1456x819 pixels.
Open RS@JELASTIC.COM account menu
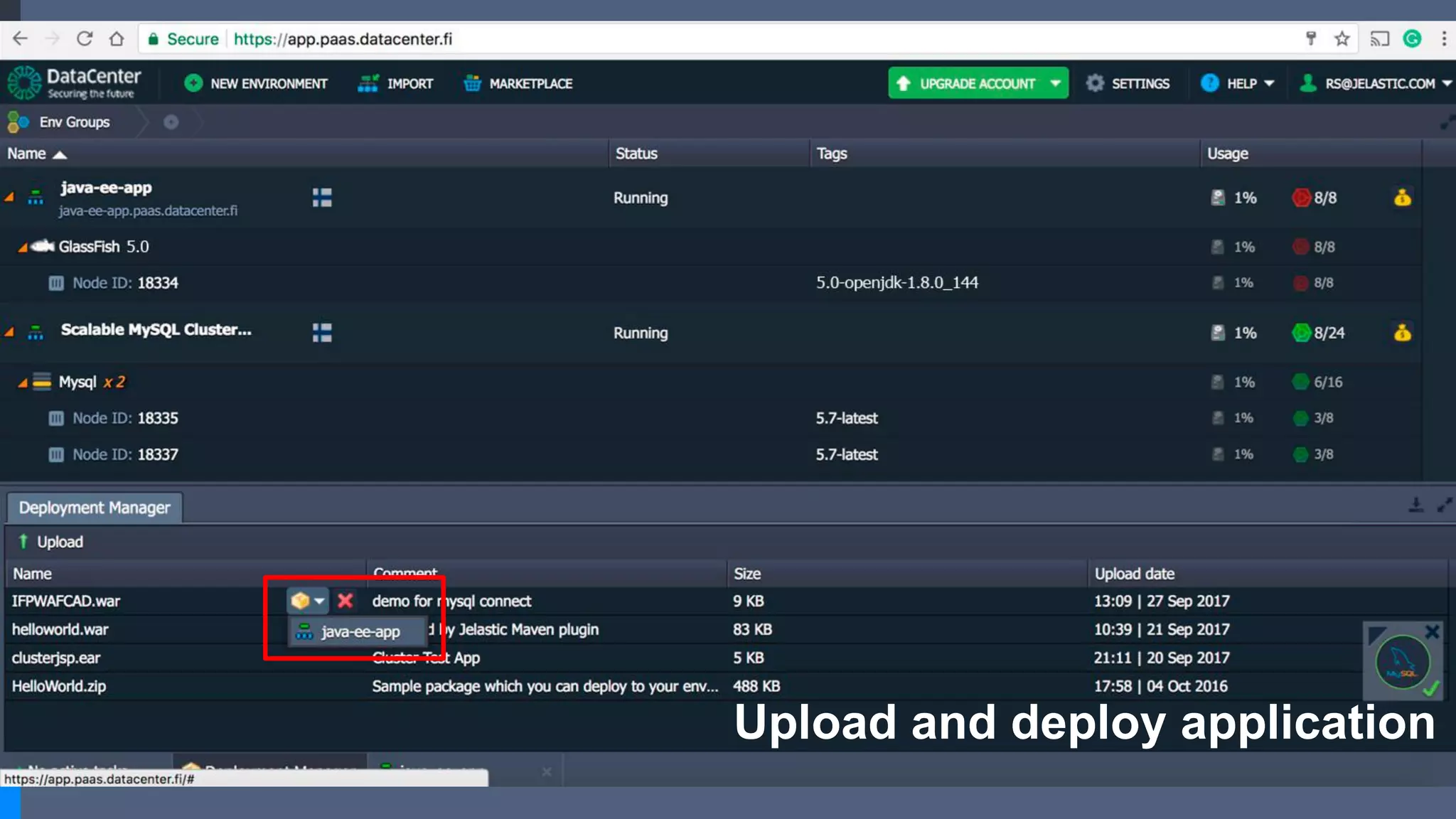pyautogui.click(x=1375, y=83)
